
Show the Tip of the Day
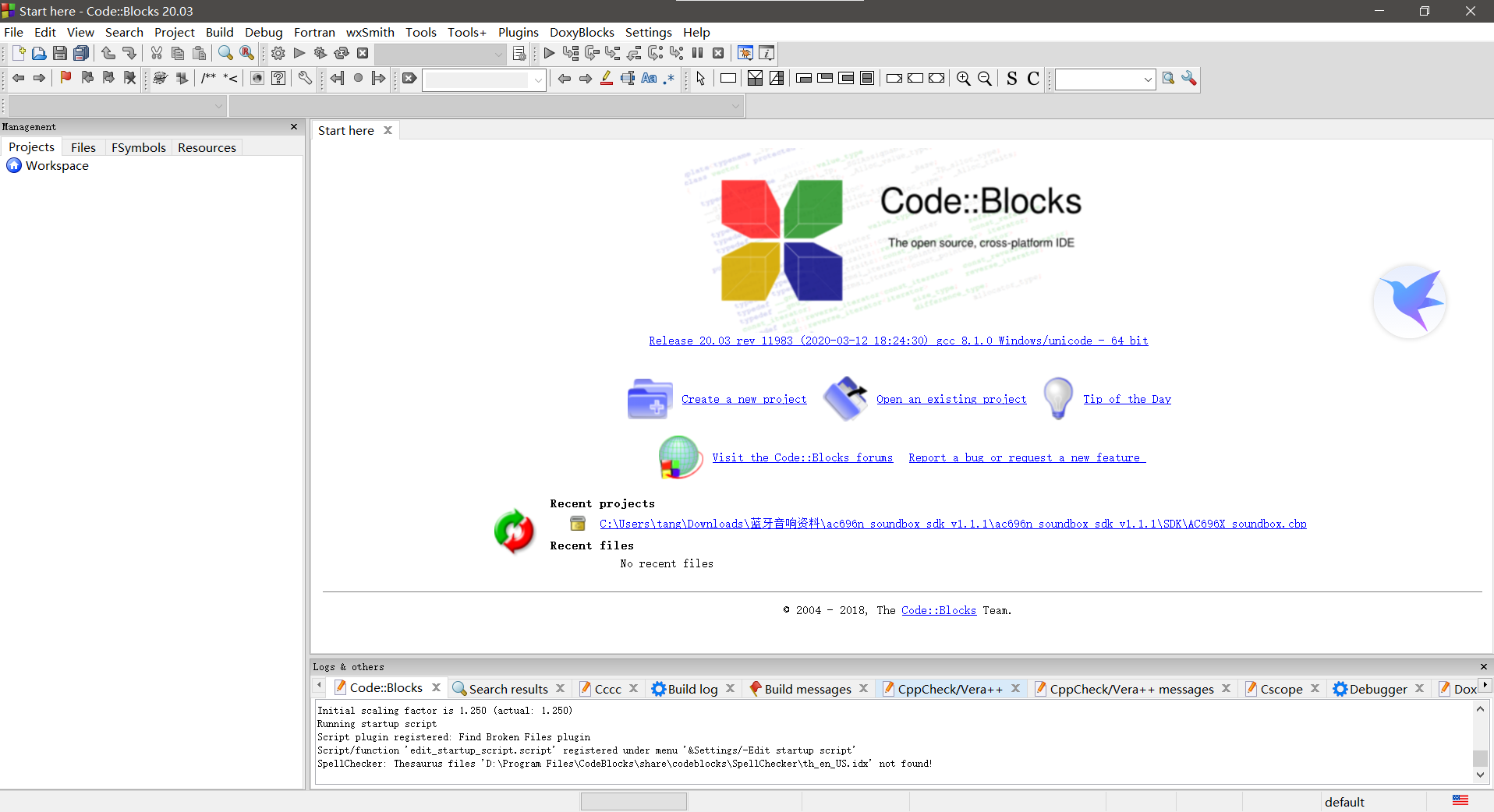(1127, 399)
